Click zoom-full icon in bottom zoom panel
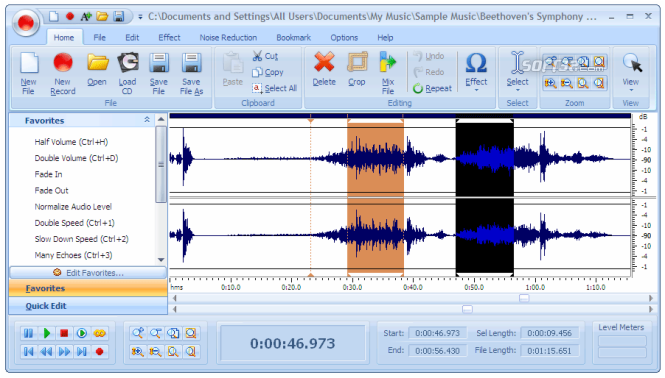 [x=173, y=333]
